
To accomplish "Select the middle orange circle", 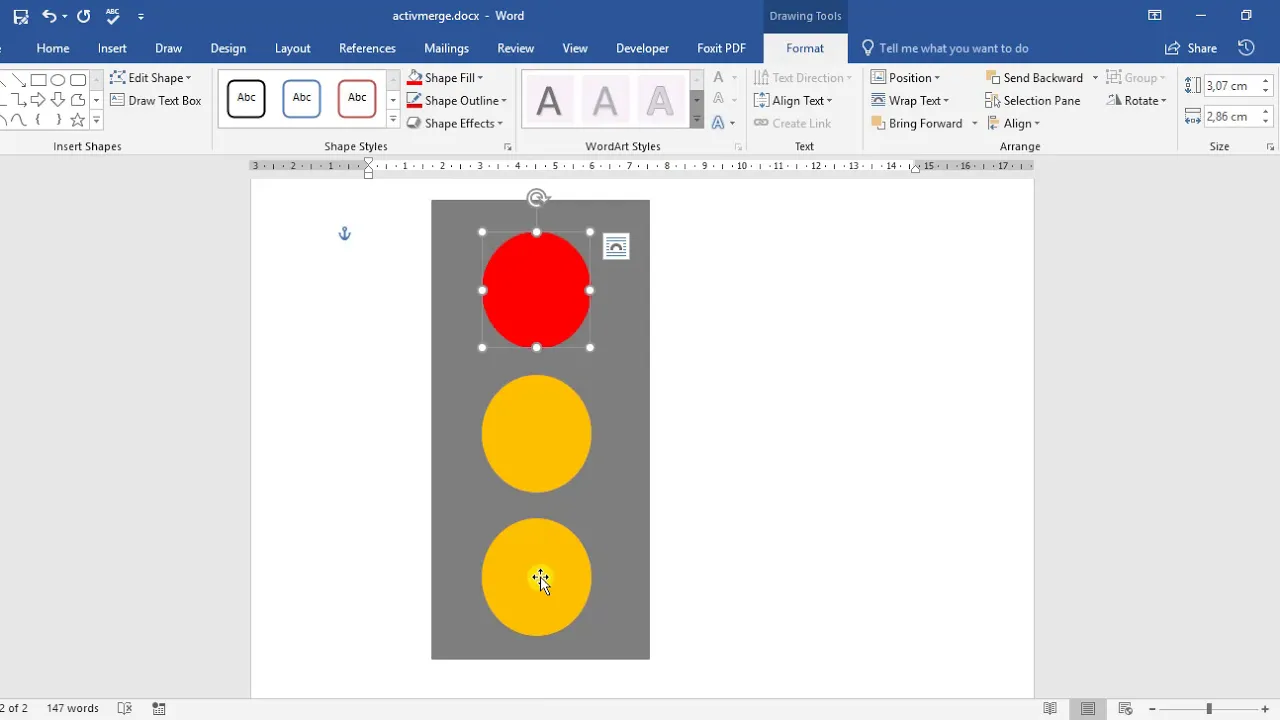I will coord(536,434).
